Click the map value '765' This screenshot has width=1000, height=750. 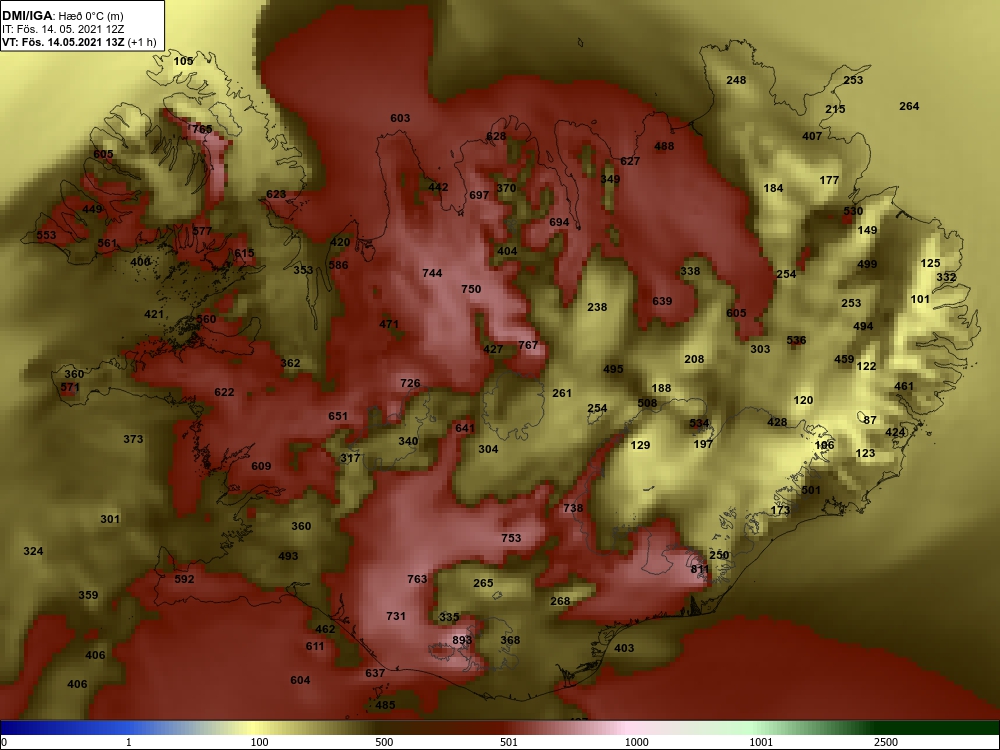point(202,129)
